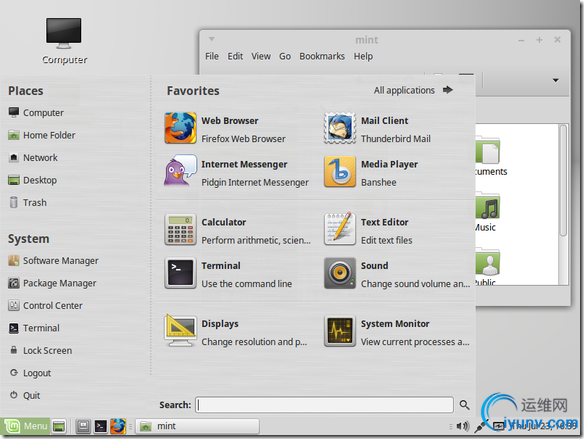This screenshot has width=584, height=439.
Task: Open Bookmarks menu in mint window
Action: point(322,56)
